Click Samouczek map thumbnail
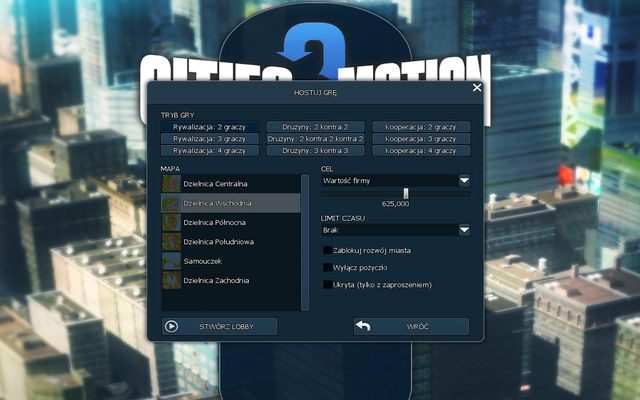 click(x=171, y=261)
